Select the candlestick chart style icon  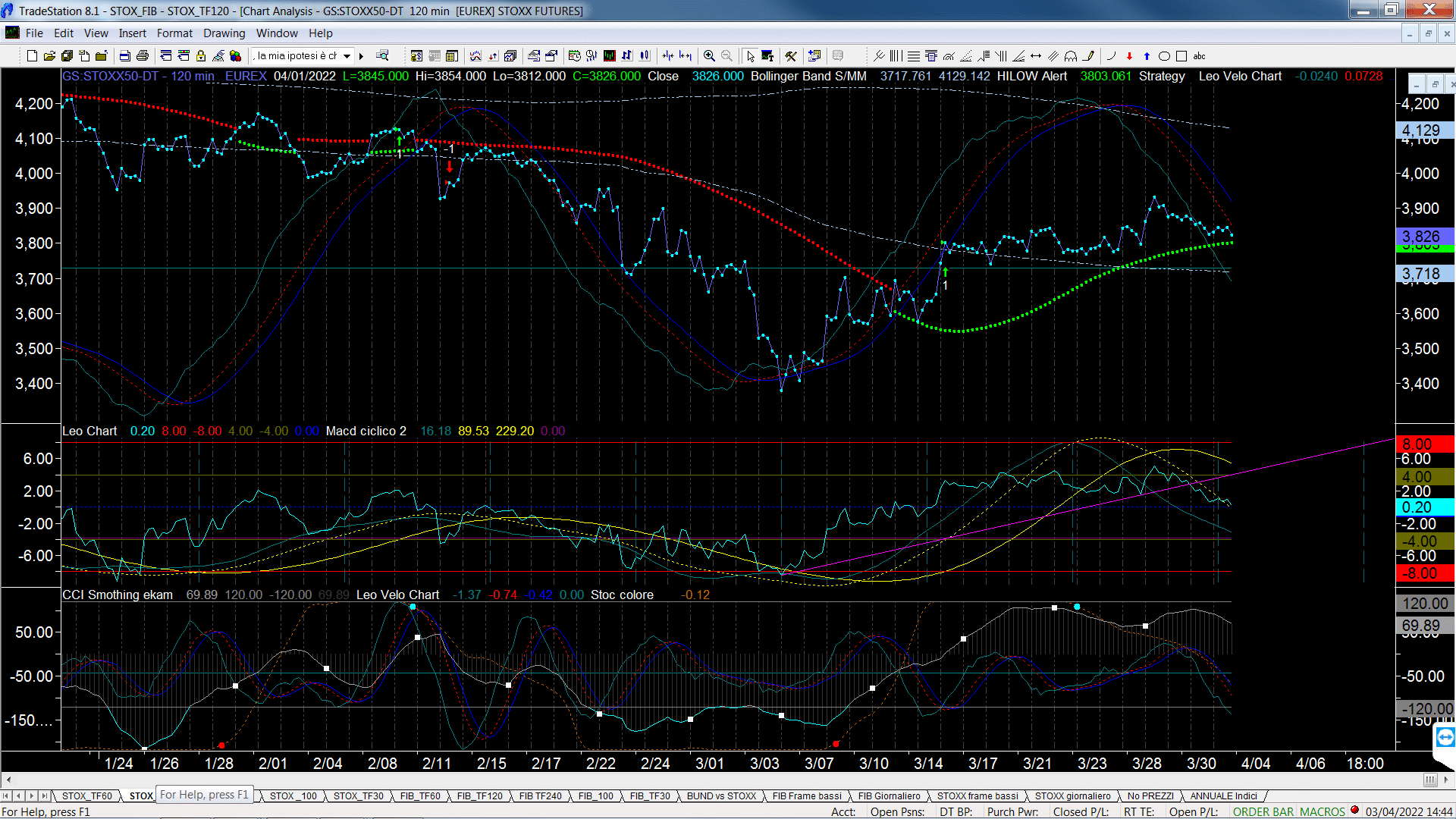[x=645, y=55]
